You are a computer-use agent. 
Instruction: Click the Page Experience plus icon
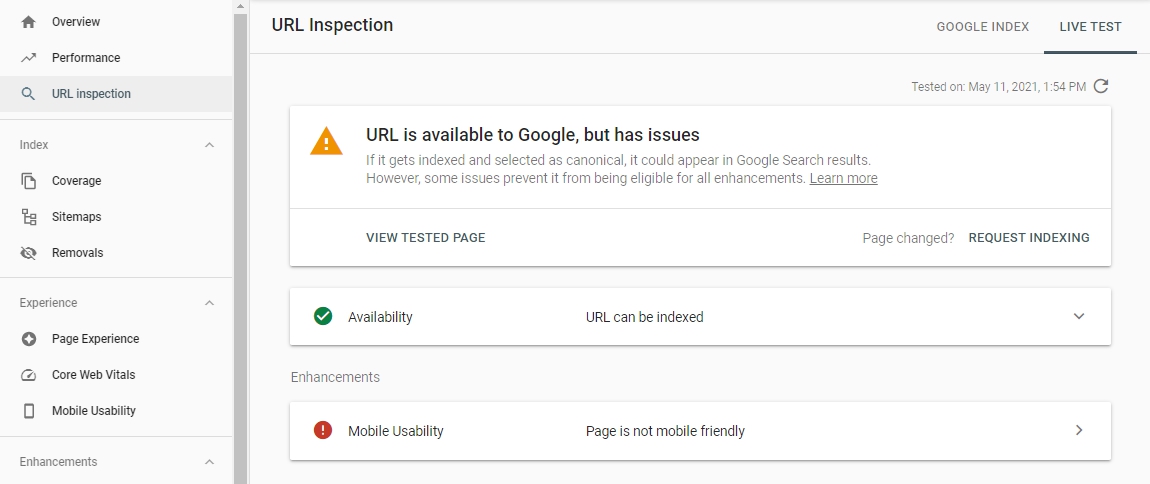coord(29,339)
